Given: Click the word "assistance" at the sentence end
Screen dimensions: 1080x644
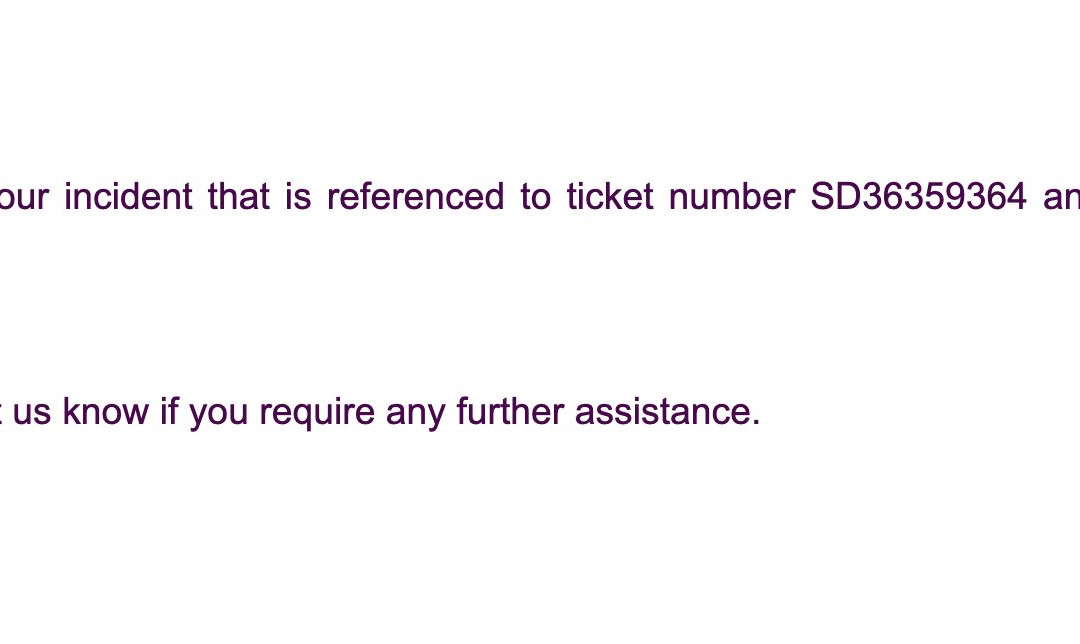Looking at the screenshot, I should pyautogui.click(x=661, y=411).
